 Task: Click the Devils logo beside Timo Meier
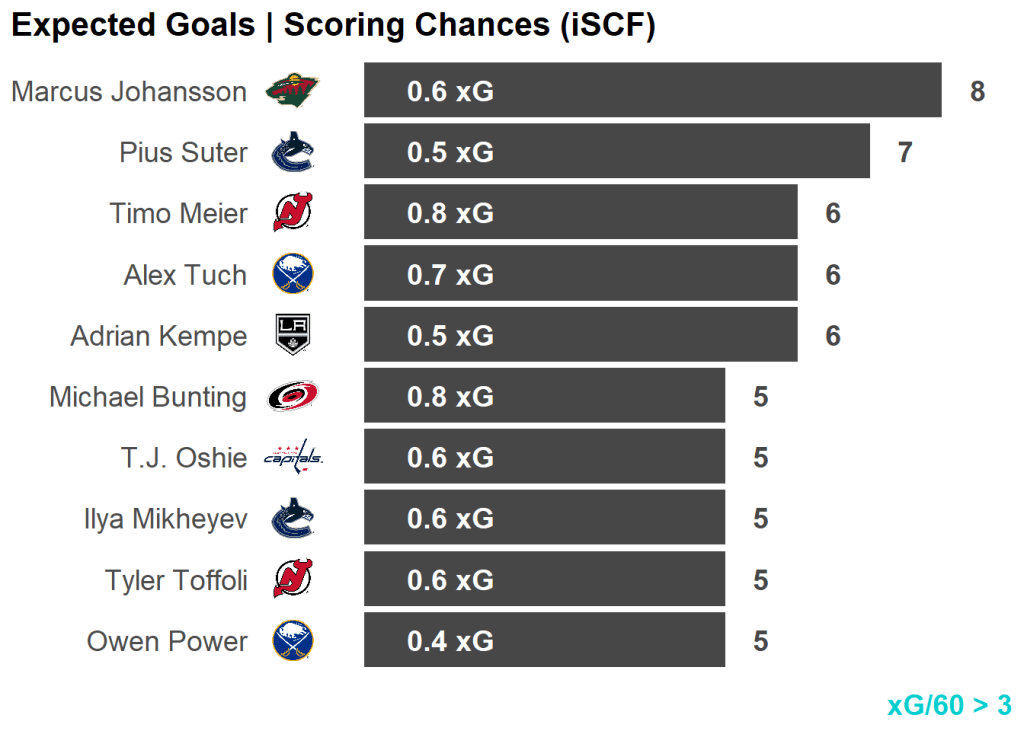292,214
